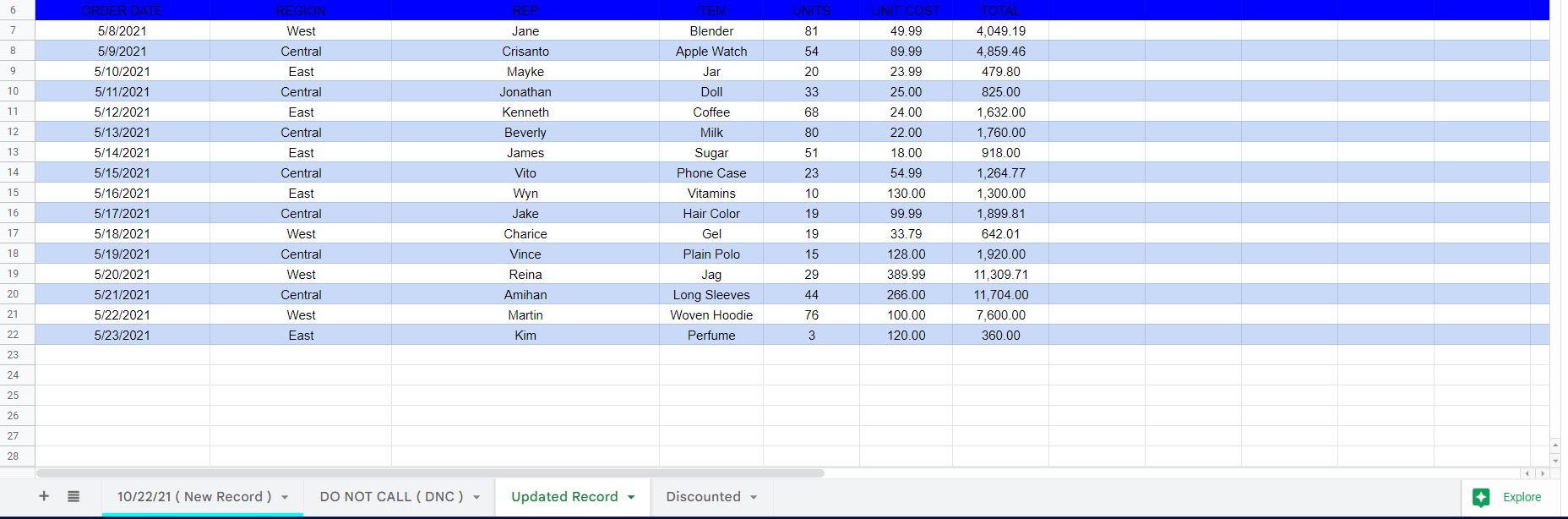Image resolution: width=1568 pixels, height=519 pixels.
Task: Select row header 7
Action: pos(17,30)
